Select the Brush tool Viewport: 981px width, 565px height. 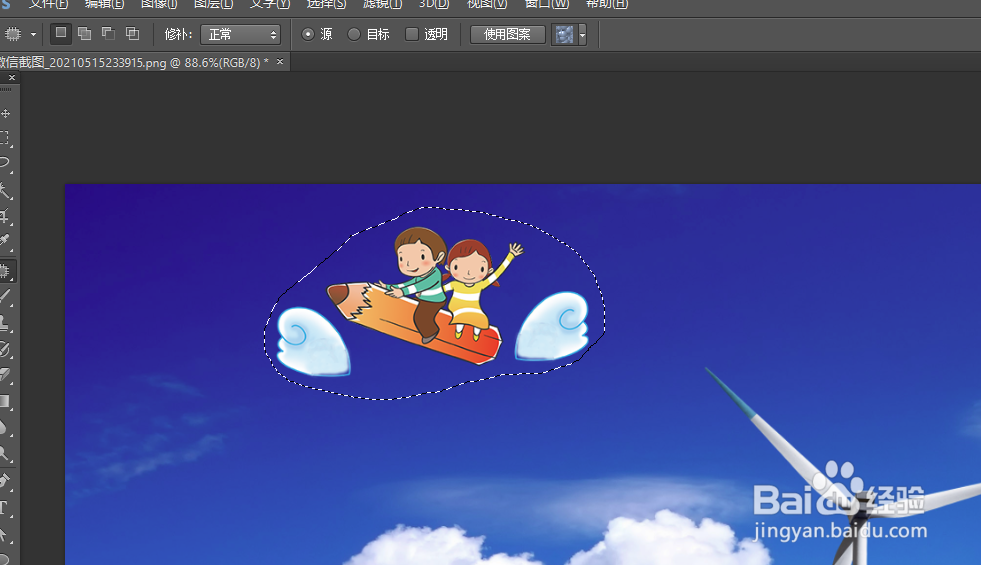[5, 297]
